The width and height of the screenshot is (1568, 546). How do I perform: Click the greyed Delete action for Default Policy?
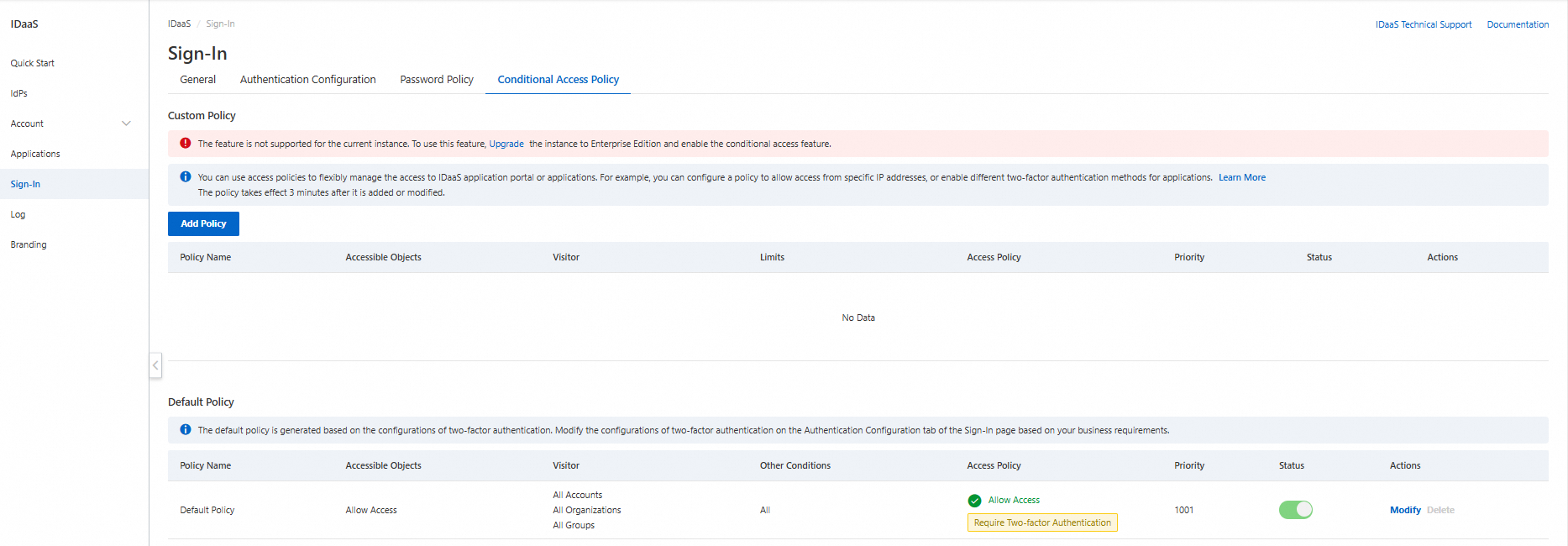pyautogui.click(x=1440, y=510)
